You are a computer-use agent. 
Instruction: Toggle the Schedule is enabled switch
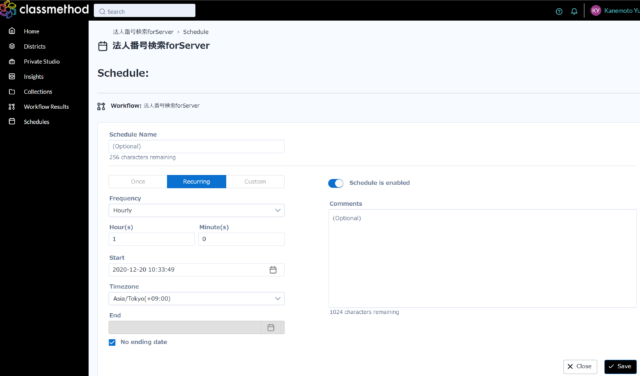[x=336, y=183]
